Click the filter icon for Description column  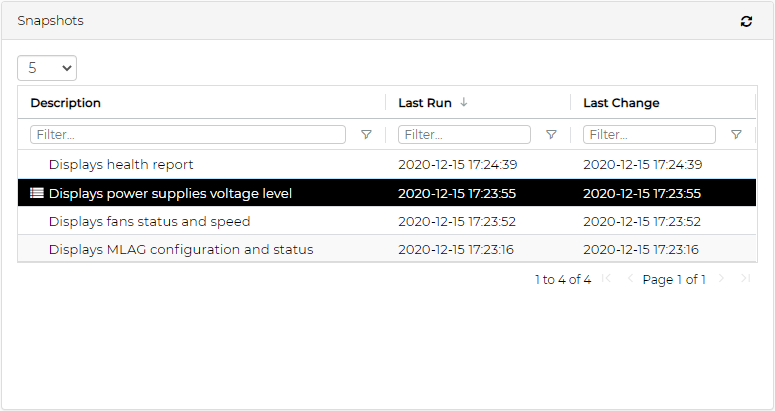366,134
